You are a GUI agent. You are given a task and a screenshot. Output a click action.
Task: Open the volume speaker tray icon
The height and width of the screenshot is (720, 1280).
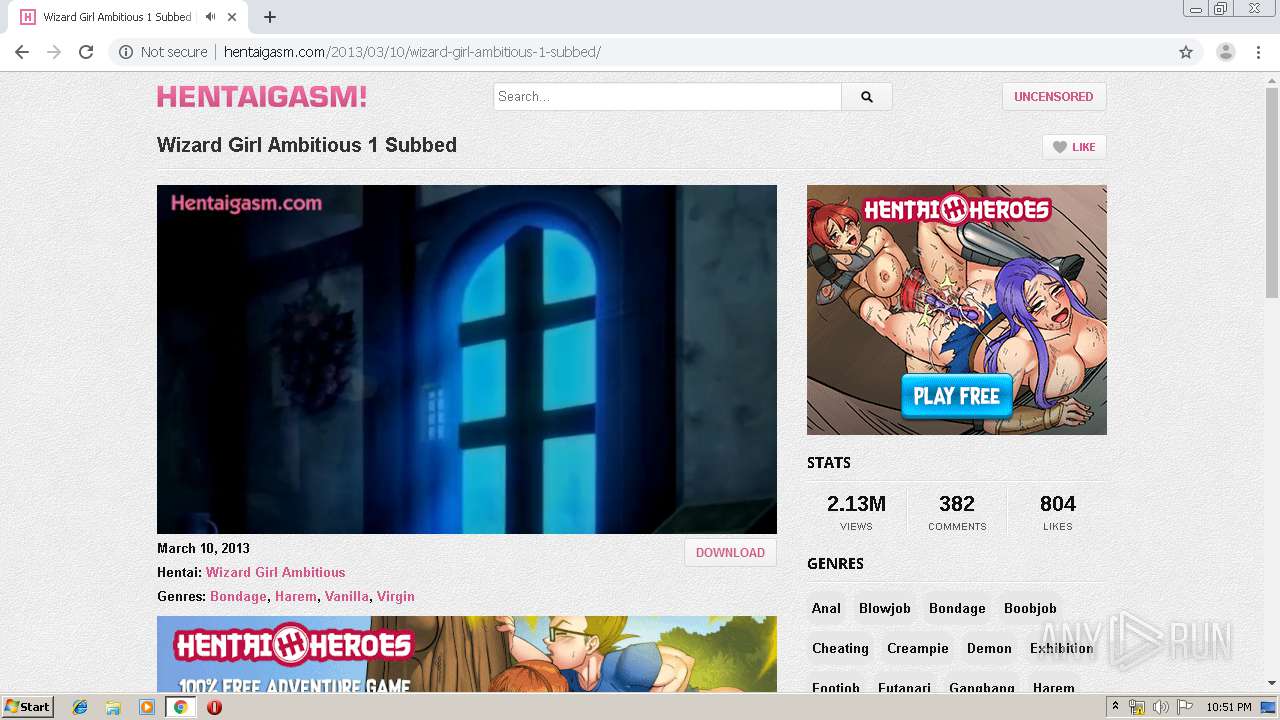tap(1160, 707)
